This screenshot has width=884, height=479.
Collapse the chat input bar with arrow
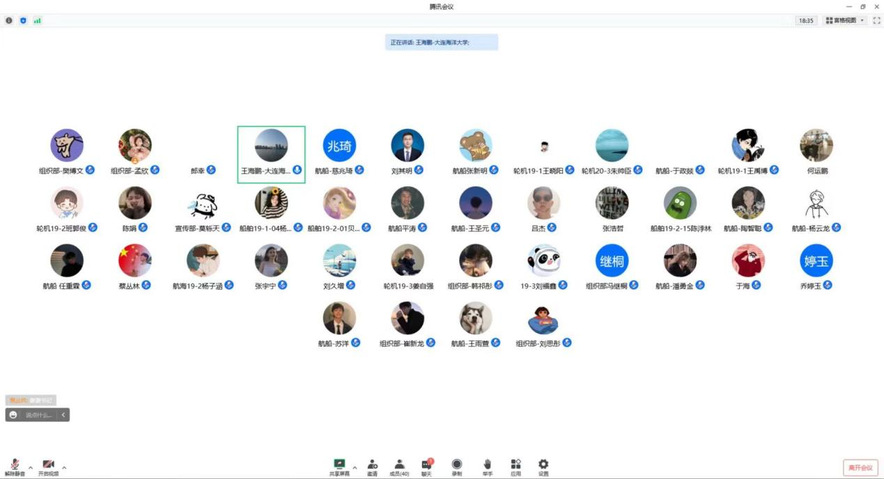click(x=63, y=415)
